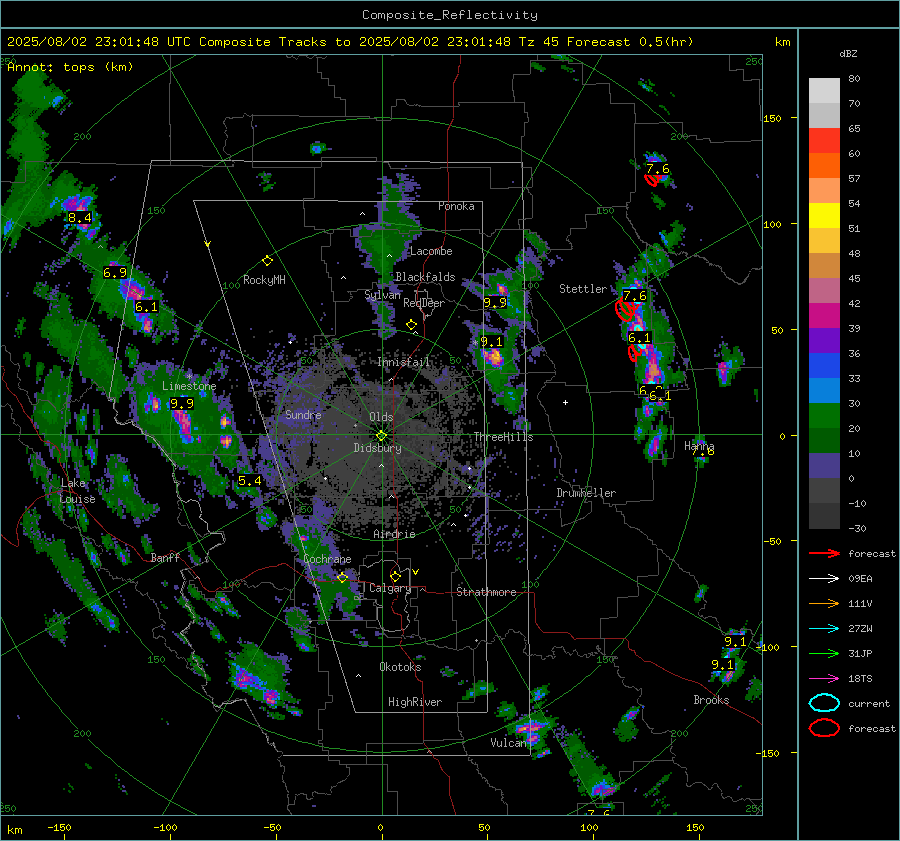
Task: Click the cyan 27ZW arrow icon
Action: (x=824, y=629)
